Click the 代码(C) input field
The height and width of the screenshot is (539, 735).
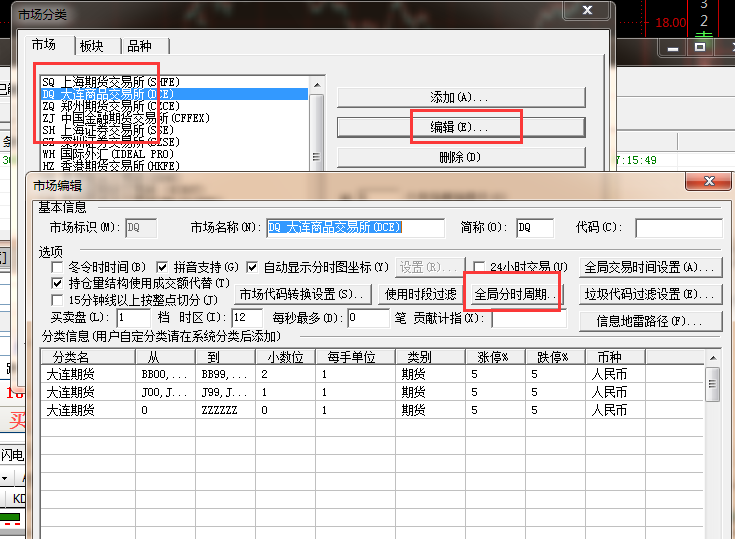pyautogui.click(x=679, y=228)
